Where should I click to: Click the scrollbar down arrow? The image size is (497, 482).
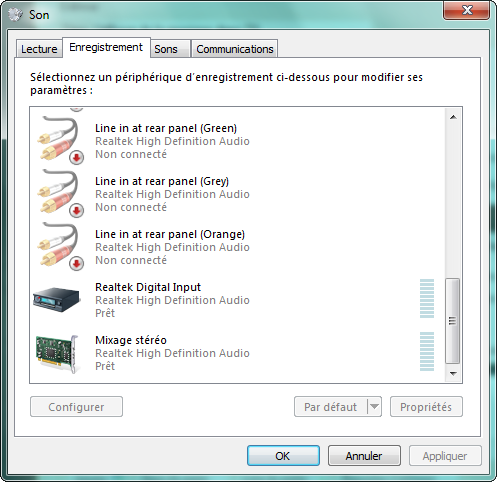coord(453,374)
